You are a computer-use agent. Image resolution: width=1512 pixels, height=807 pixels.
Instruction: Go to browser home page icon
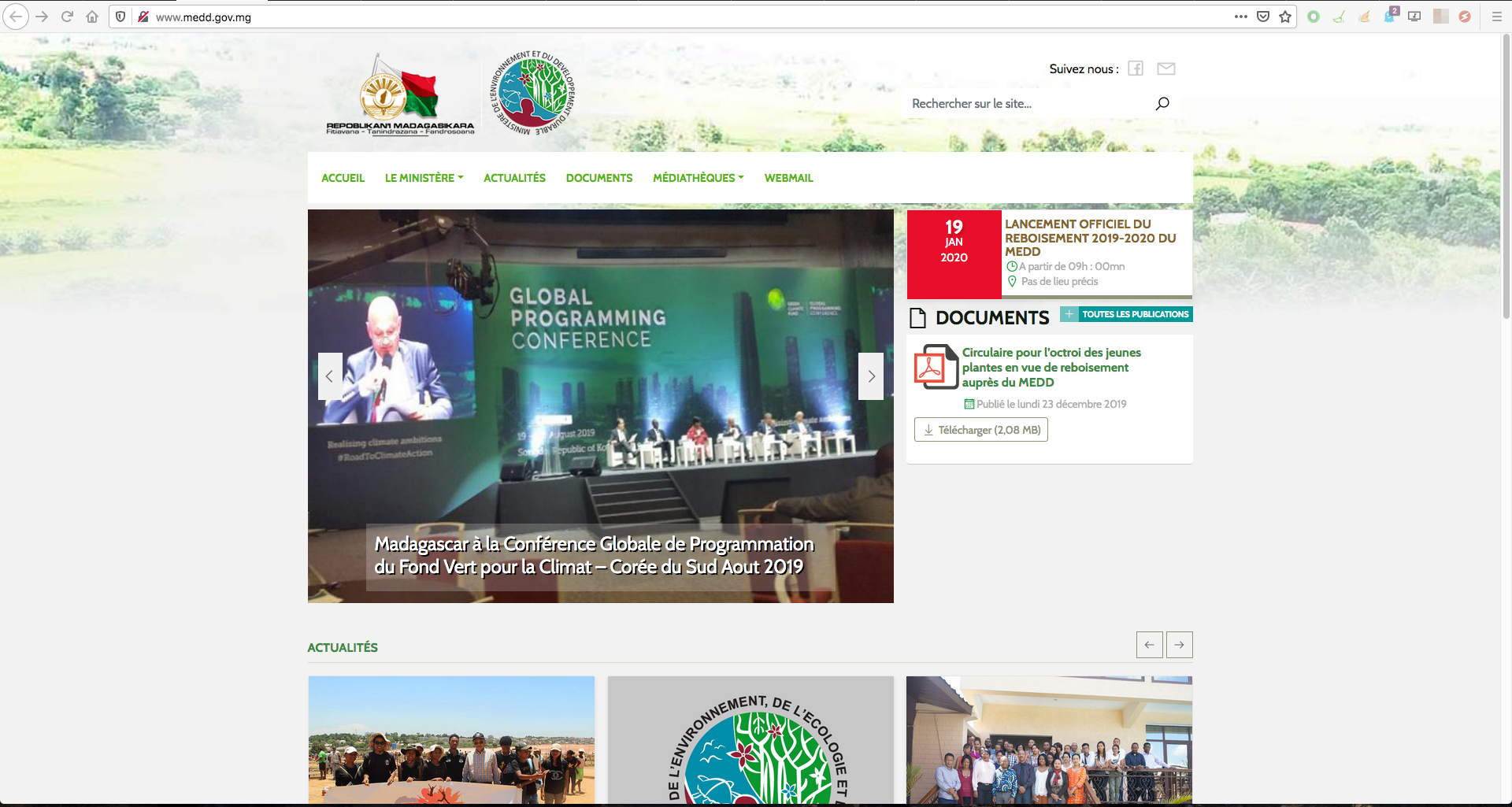[x=92, y=17]
